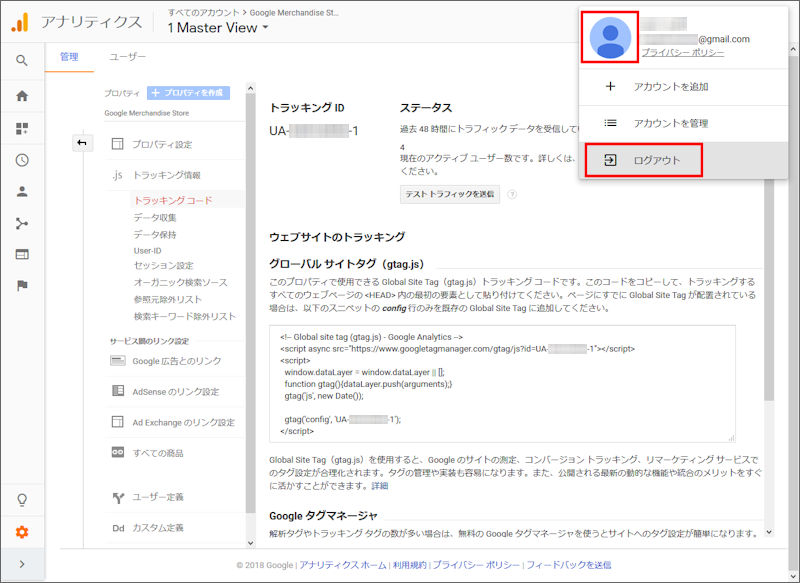The width and height of the screenshot is (800, 583).
Task: Select トラッキングコード submenu item
Action: [x=173, y=200]
